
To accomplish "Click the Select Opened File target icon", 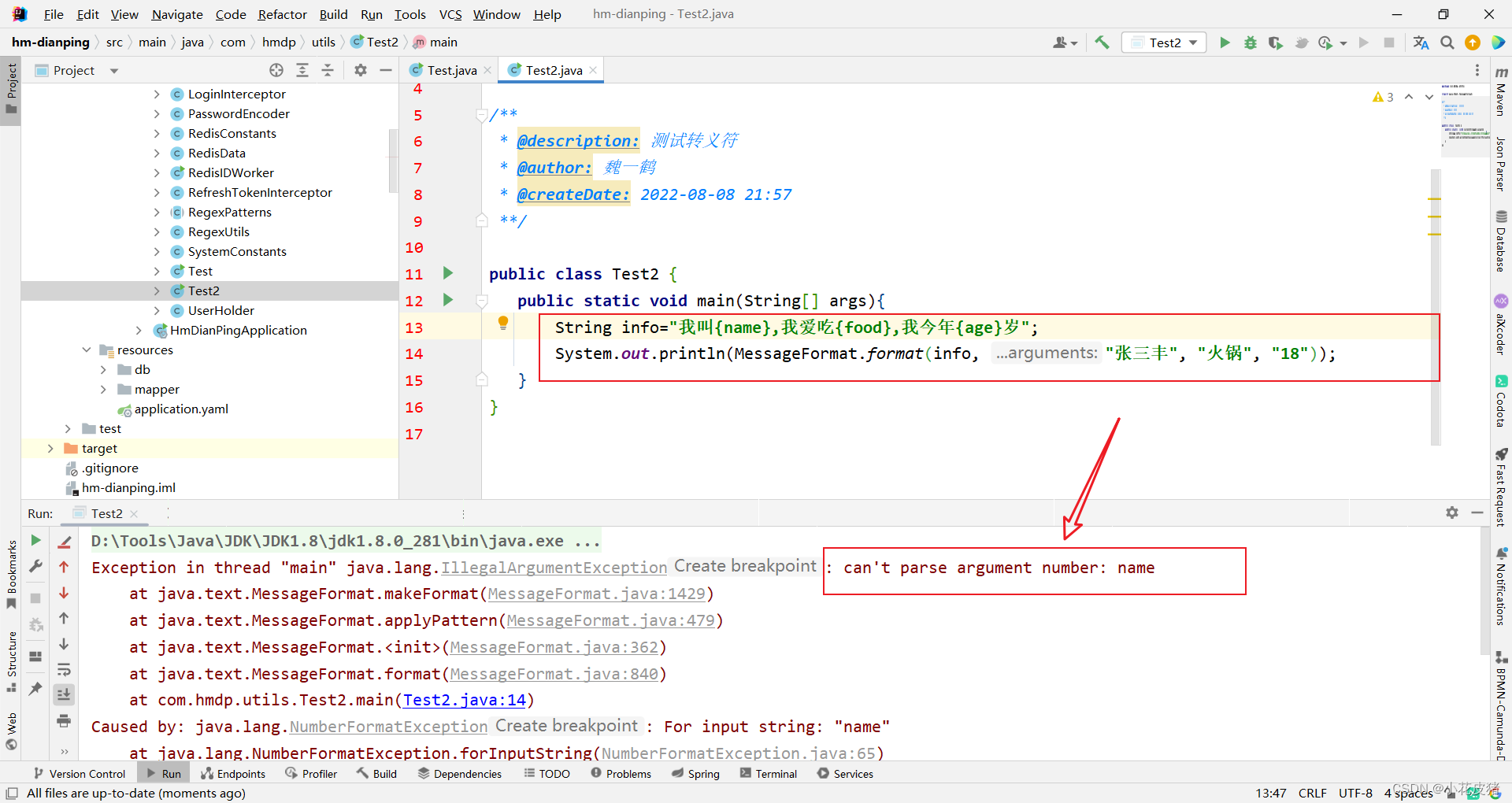I will pos(276,70).
